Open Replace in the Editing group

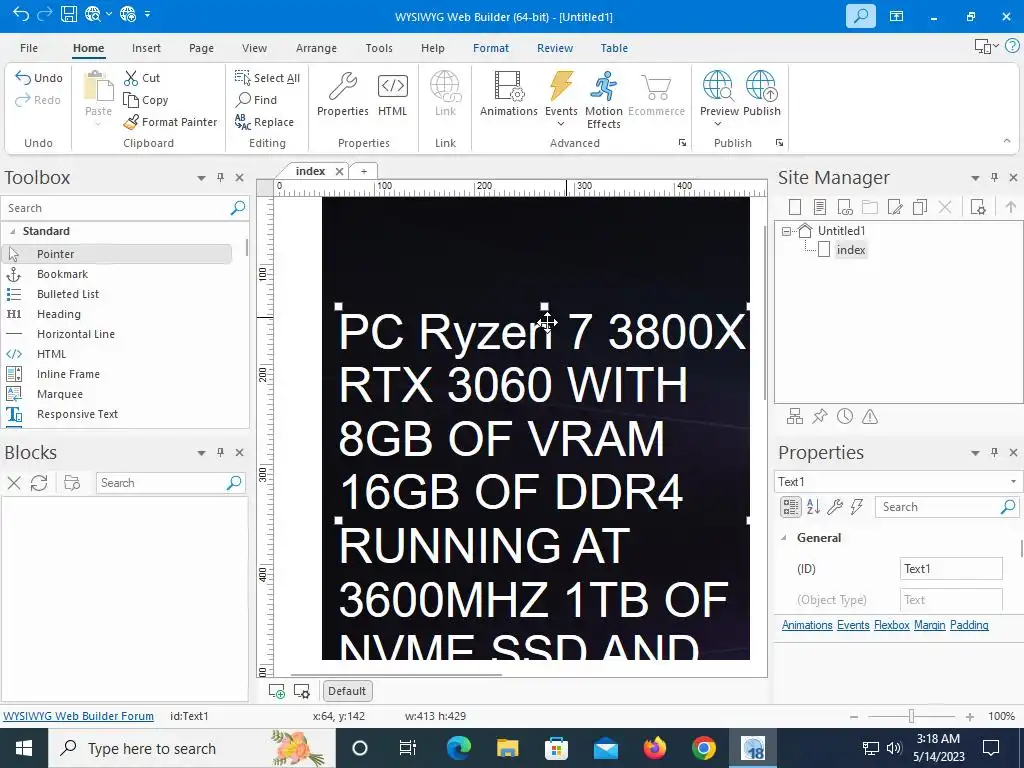pos(264,122)
